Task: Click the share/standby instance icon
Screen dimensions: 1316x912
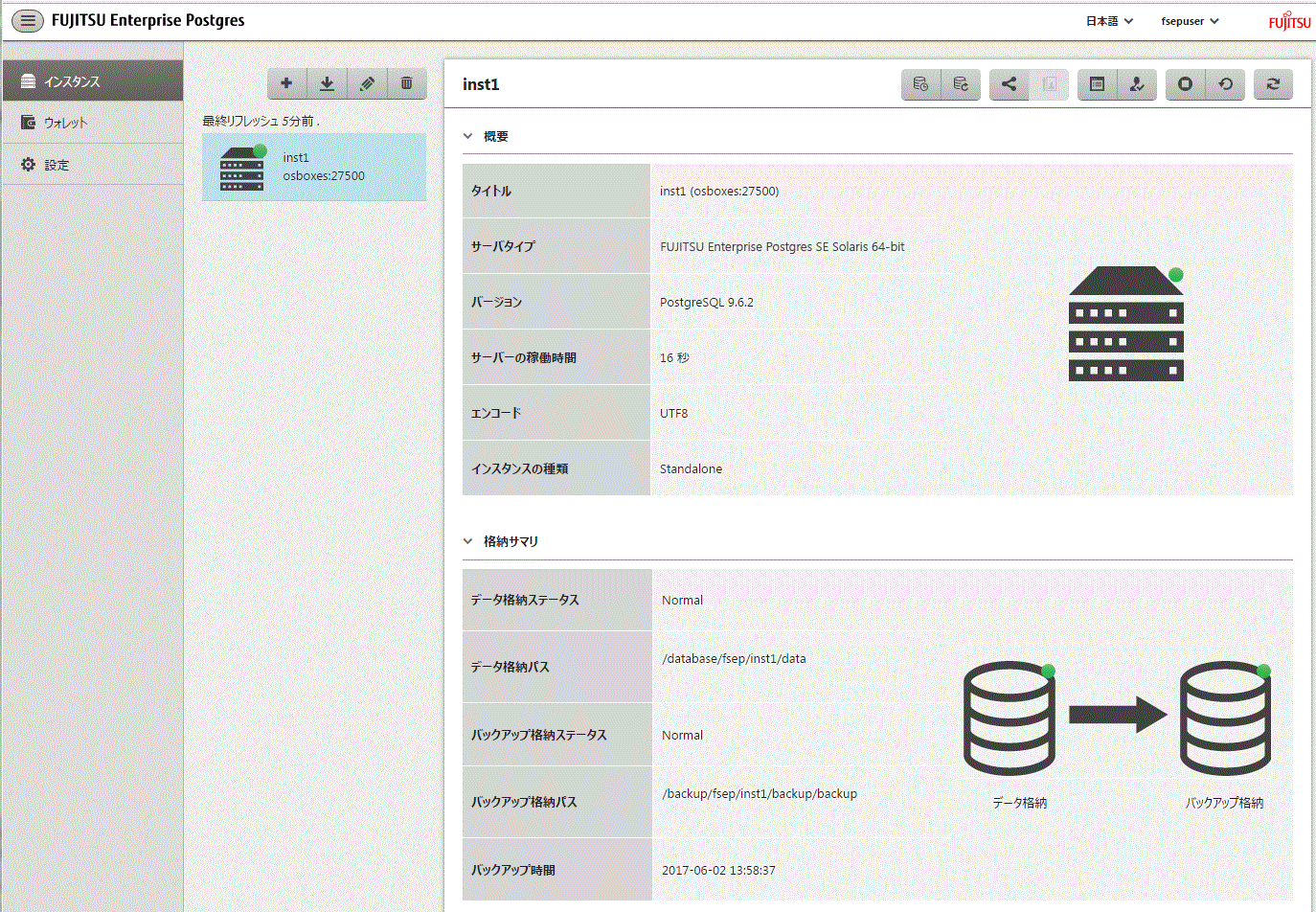Action: tap(1009, 84)
